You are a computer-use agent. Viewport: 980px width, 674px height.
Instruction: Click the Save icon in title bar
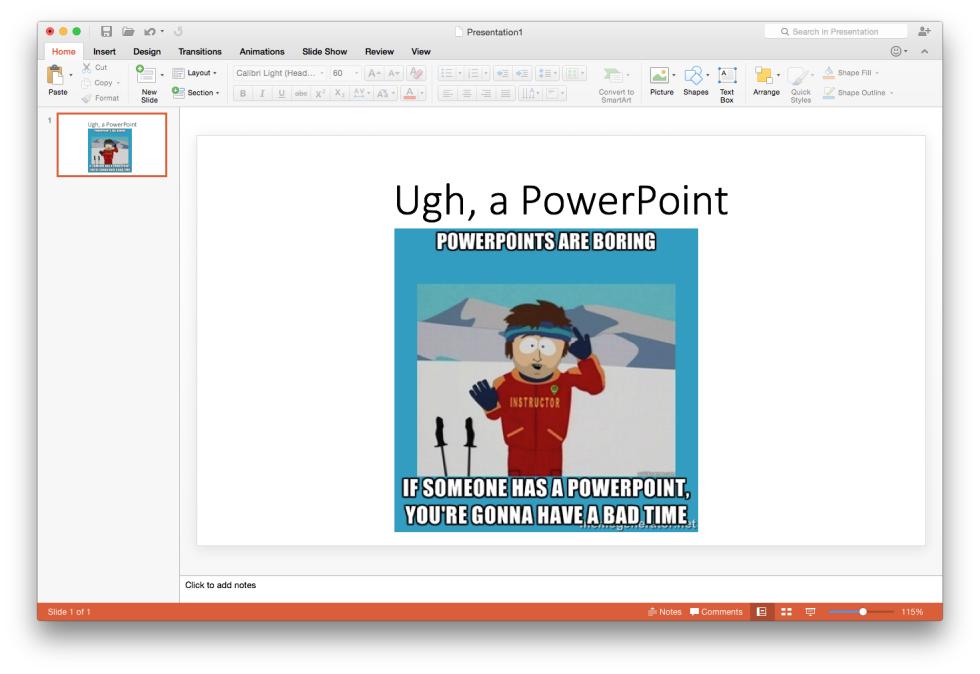(105, 33)
